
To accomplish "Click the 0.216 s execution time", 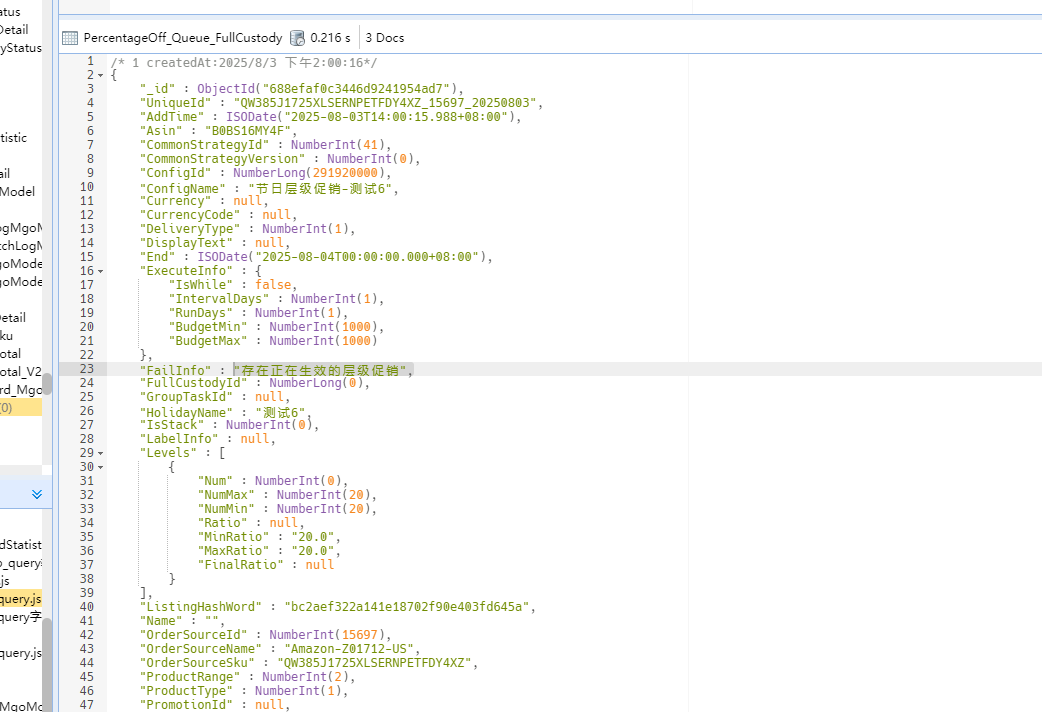I will [x=330, y=38].
